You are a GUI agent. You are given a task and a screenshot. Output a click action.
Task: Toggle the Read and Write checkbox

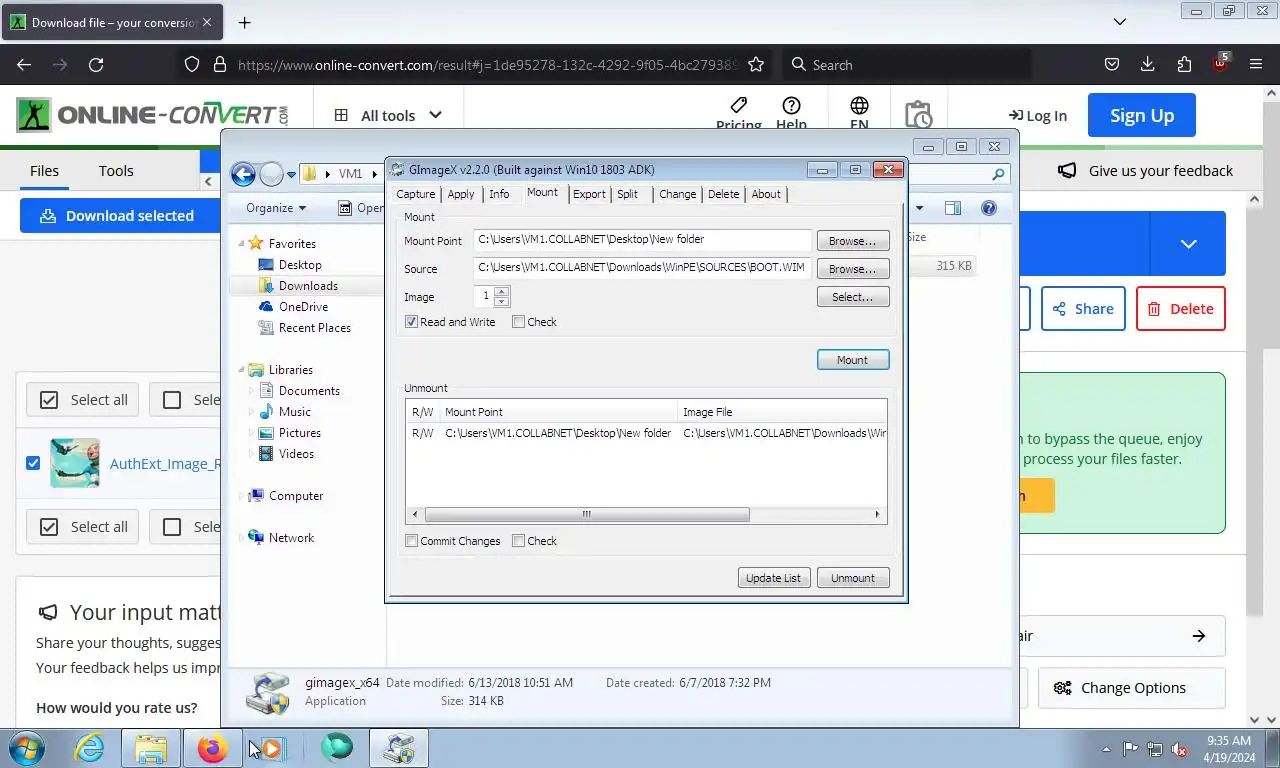pyautogui.click(x=411, y=322)
